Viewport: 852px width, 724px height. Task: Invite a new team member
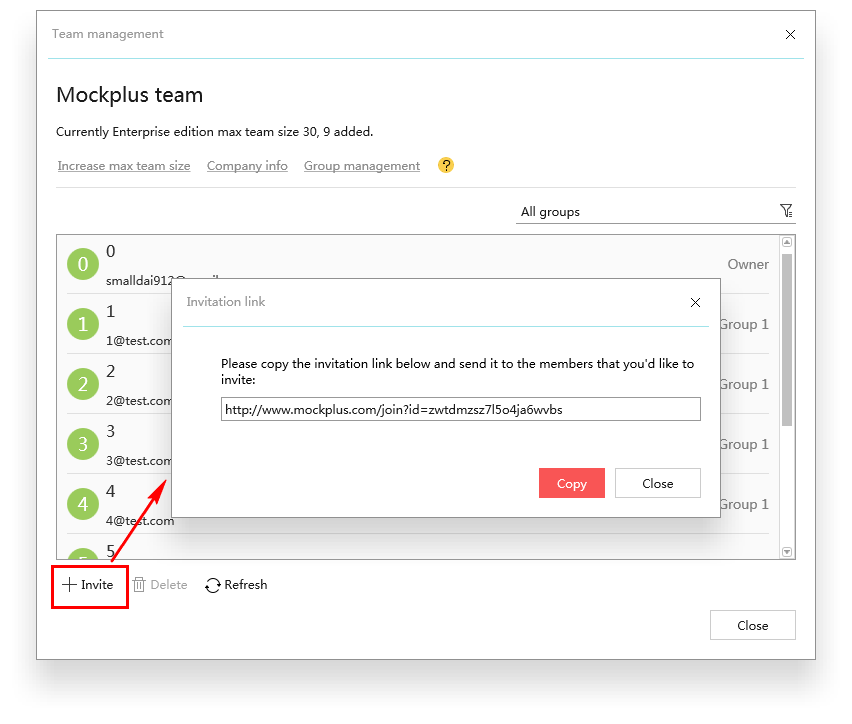(x=89, y=585)
